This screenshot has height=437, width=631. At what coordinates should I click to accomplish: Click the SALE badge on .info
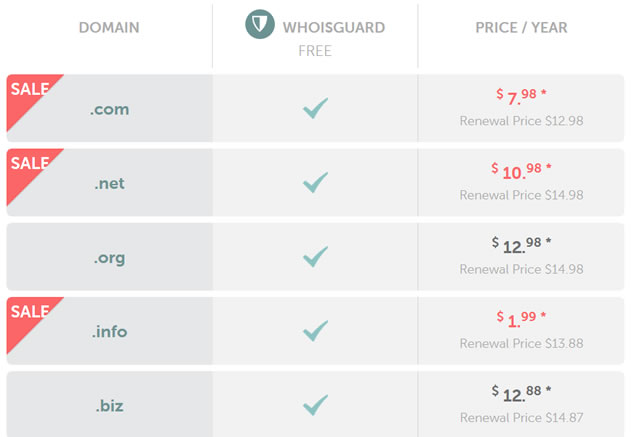click(28, 314)
